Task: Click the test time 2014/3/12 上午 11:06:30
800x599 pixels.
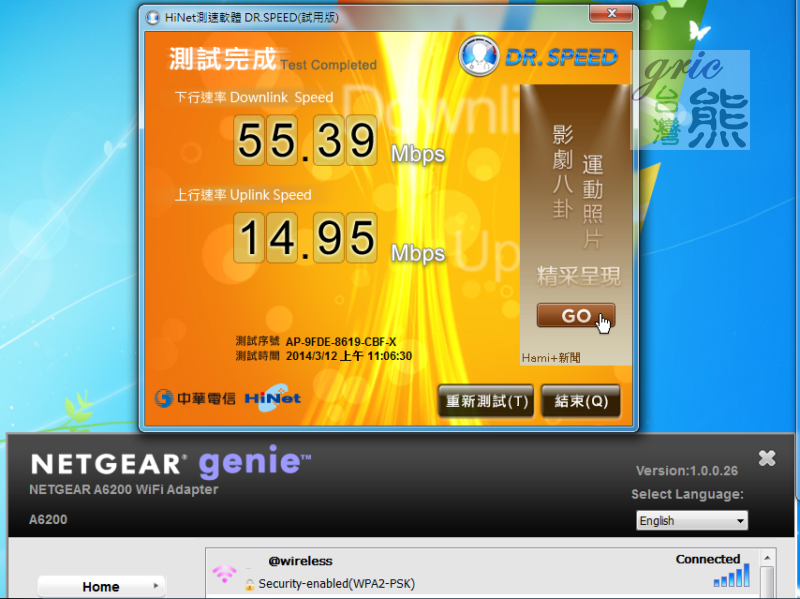Action: [348, 356]
